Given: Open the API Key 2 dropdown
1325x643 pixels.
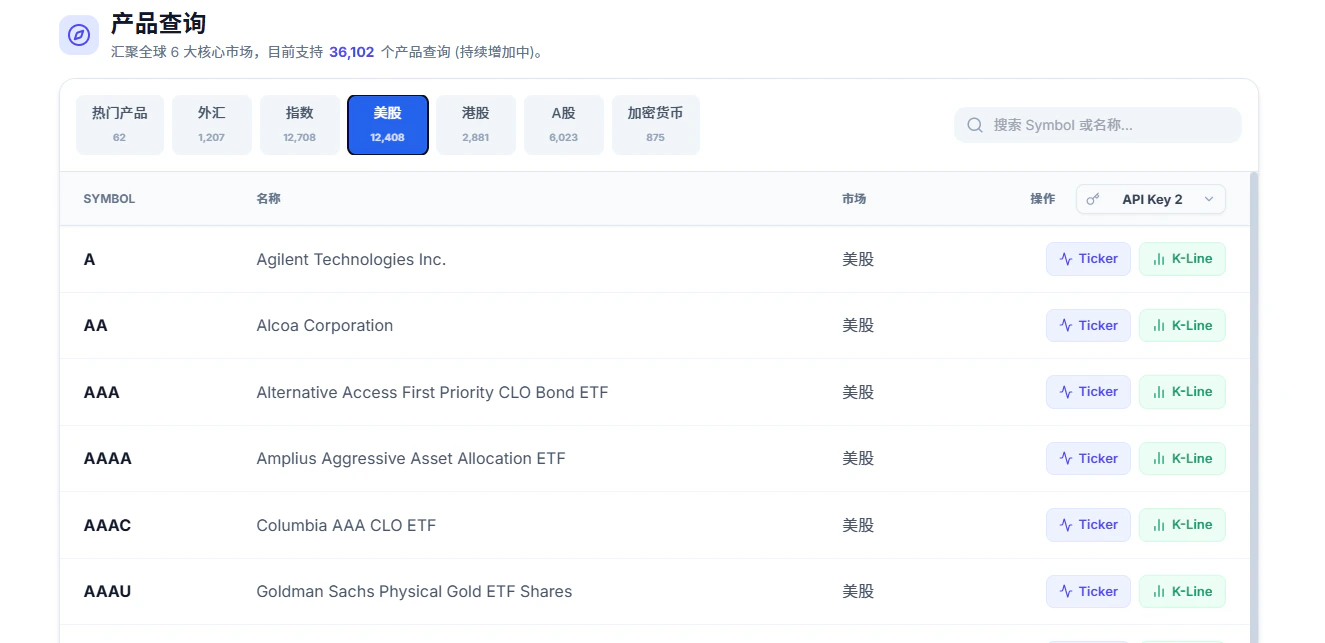Looking at the screenshot, I should (1151, 199).
